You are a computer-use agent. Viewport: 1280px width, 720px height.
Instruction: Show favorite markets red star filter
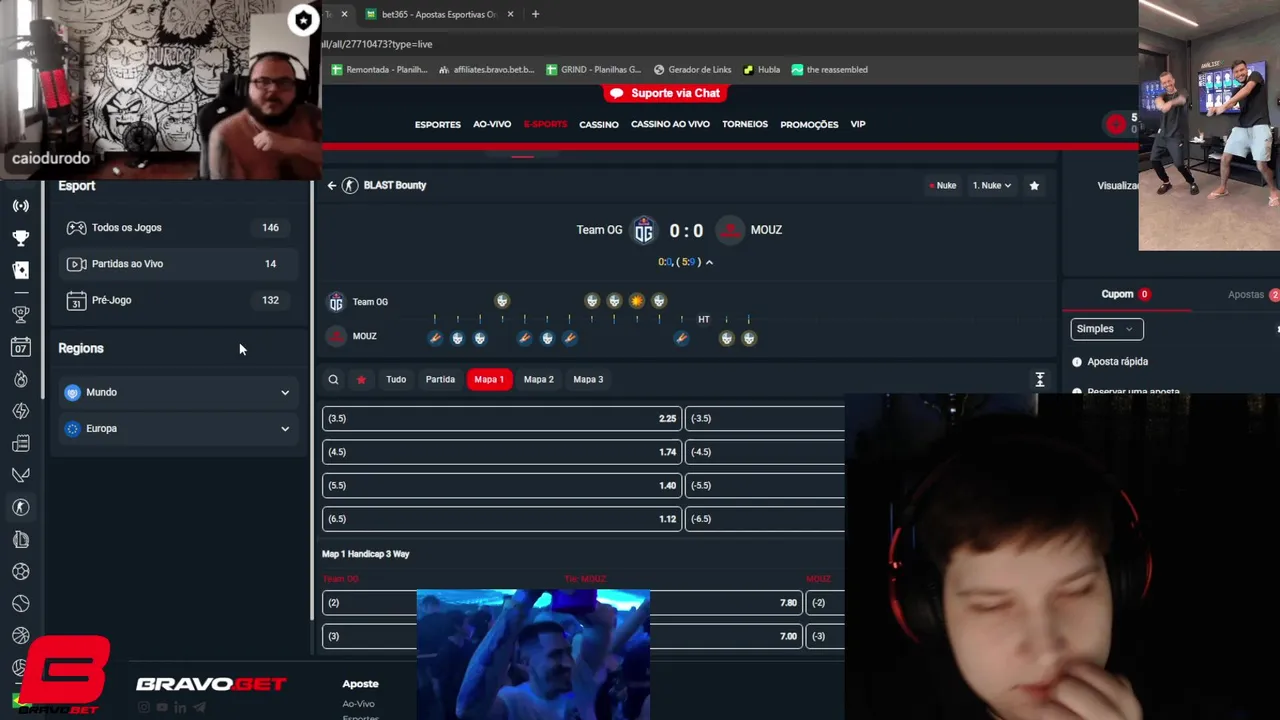click(x=361, y=380)
